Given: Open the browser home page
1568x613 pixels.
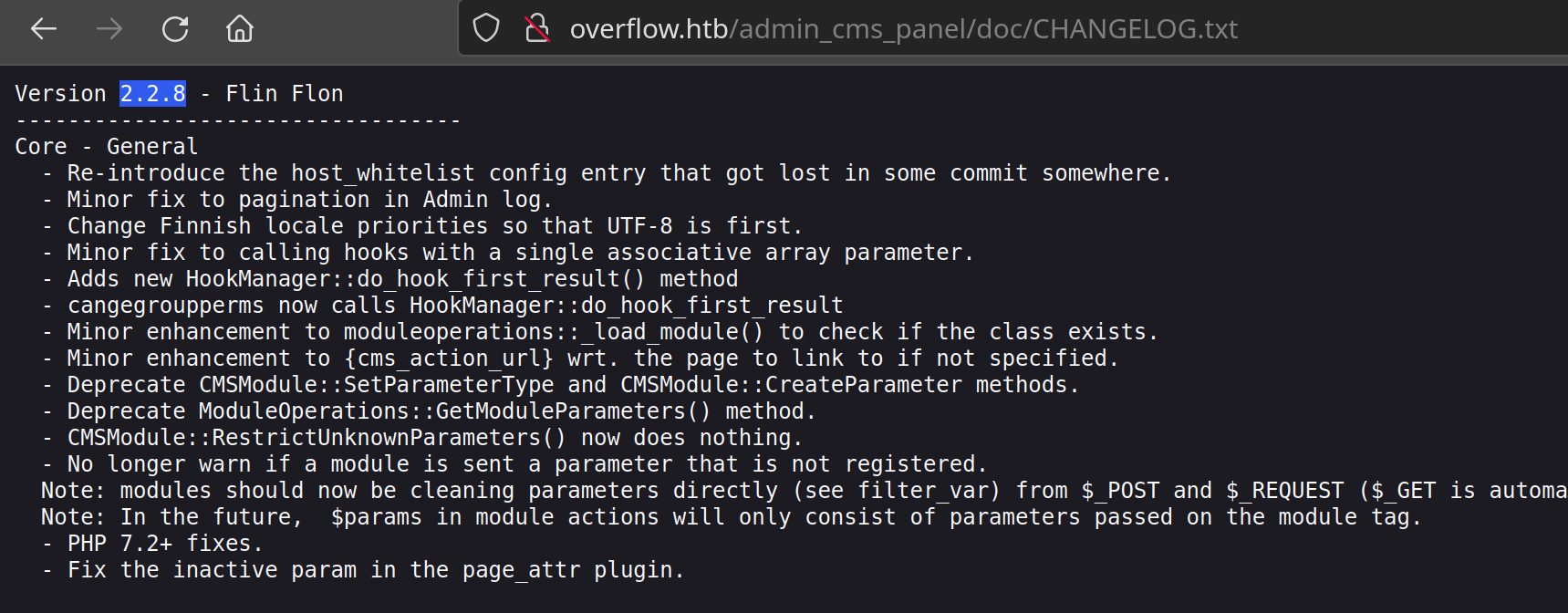Looking at the screenshot, I should tap(240, 29).
